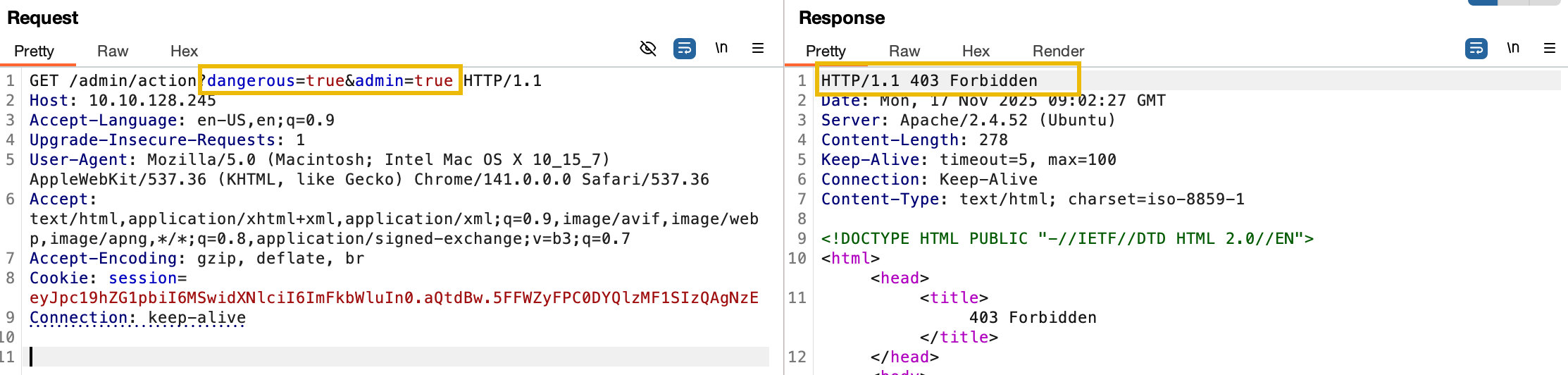This screenshot has width=1568, height=375.
Task: Toggle \n newline display in Response panel
Action: 1513,48
